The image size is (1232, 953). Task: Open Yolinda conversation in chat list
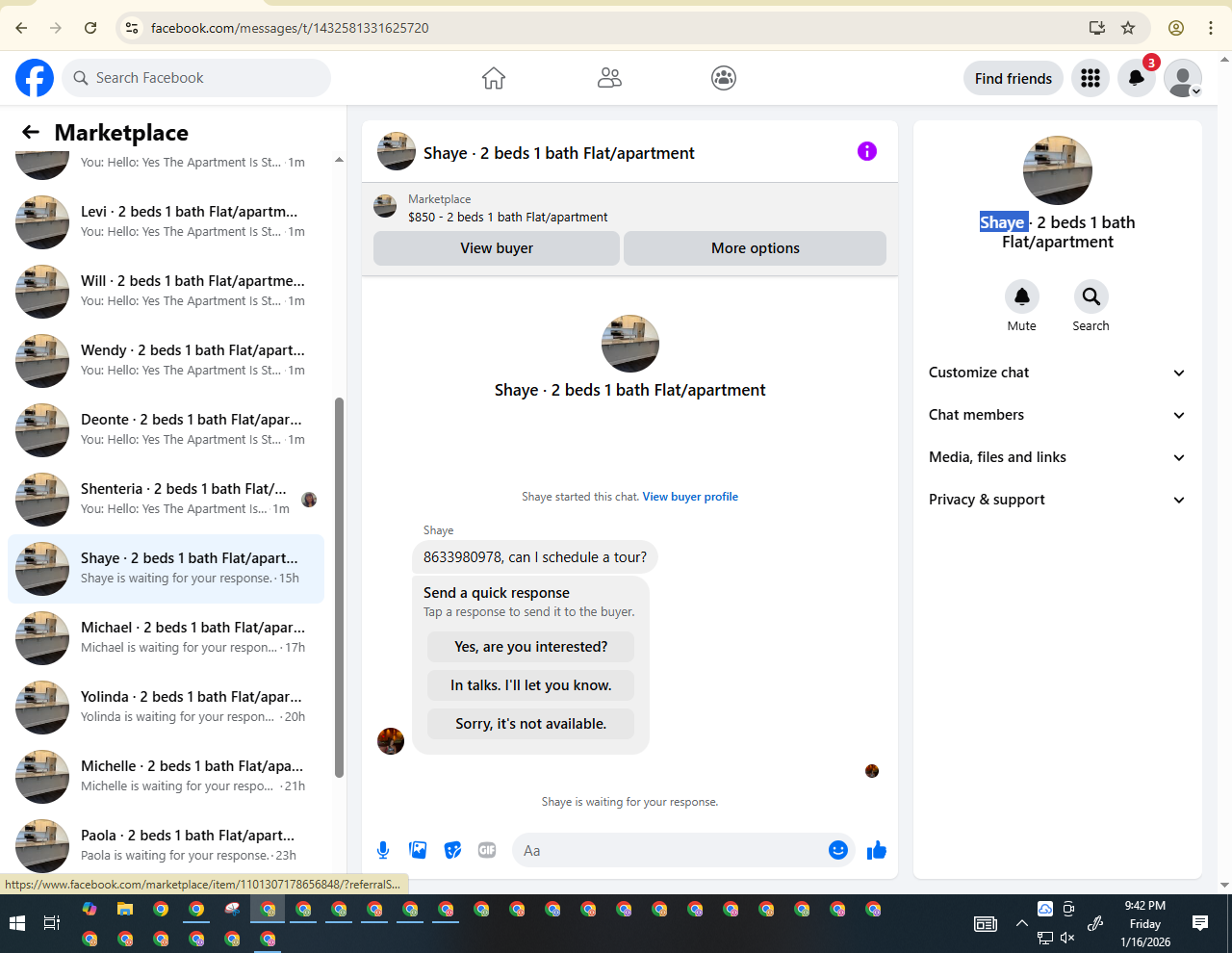tap(166, 708)
